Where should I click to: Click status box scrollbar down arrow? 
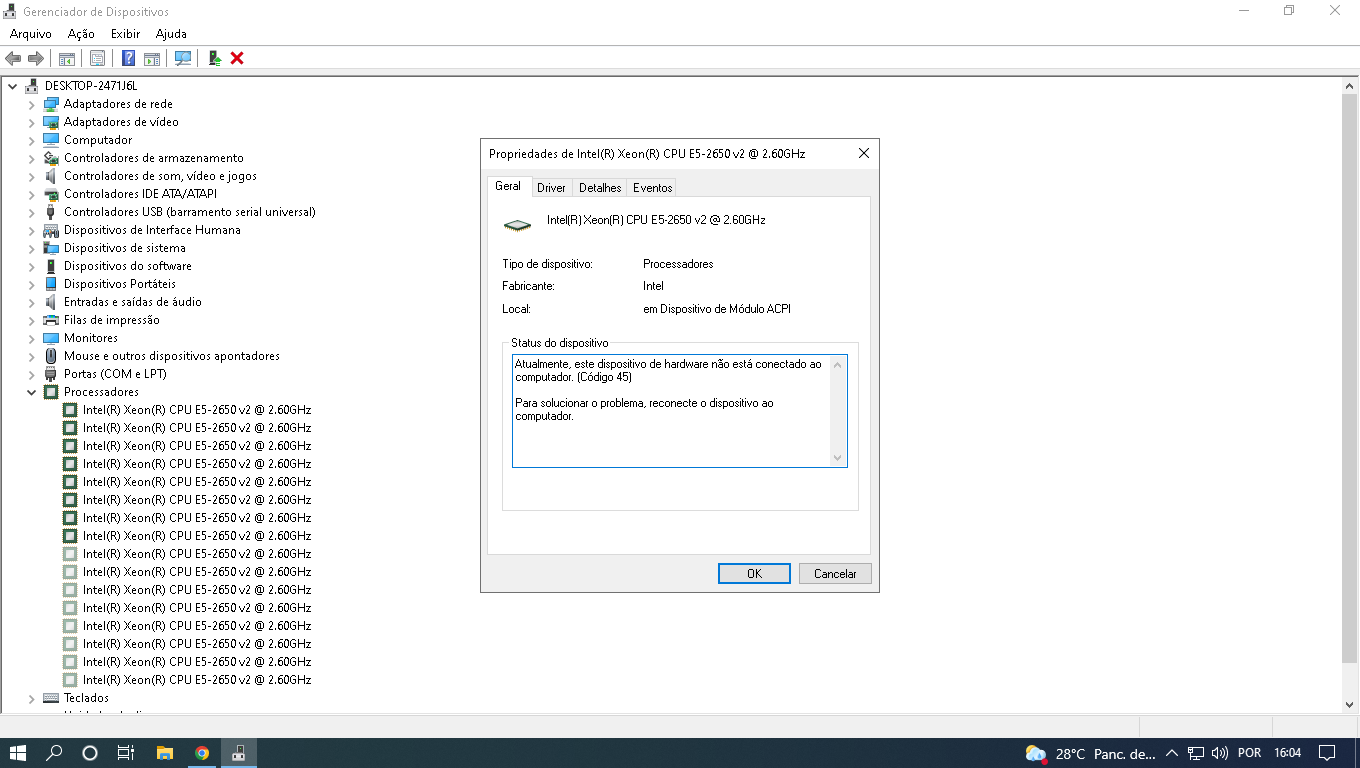pos(838,458)
